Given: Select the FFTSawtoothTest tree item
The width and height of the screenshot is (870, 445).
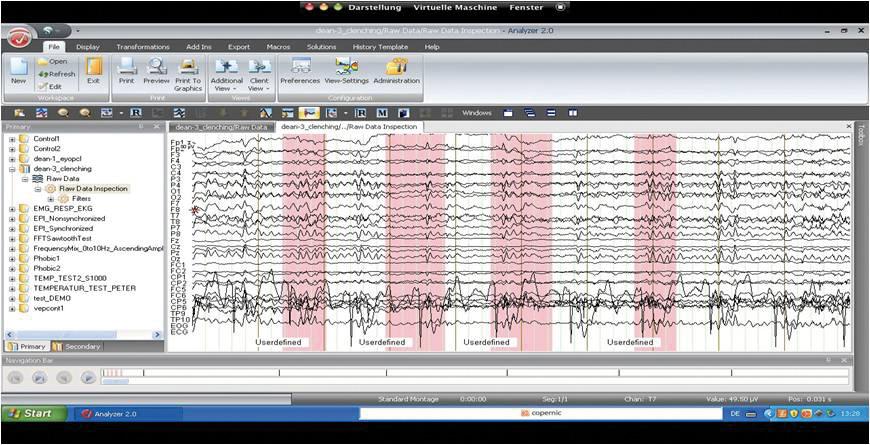Looking at the screenshot, I should [x=66, y=239].
